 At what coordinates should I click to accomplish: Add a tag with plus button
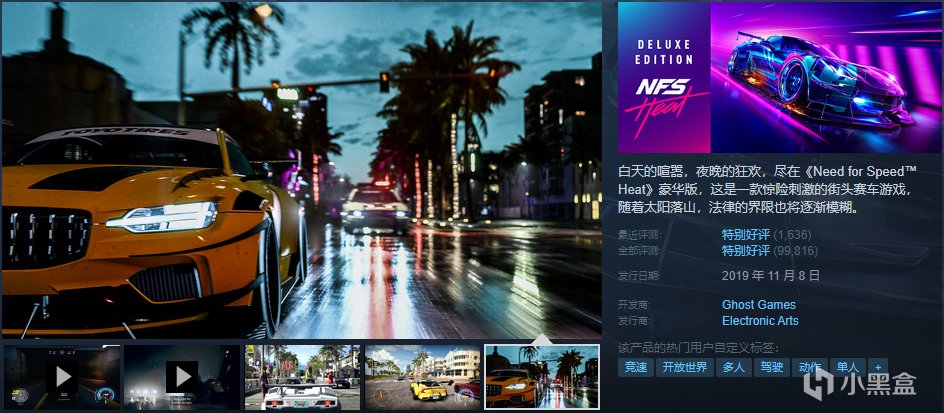(x=878, y=367)
